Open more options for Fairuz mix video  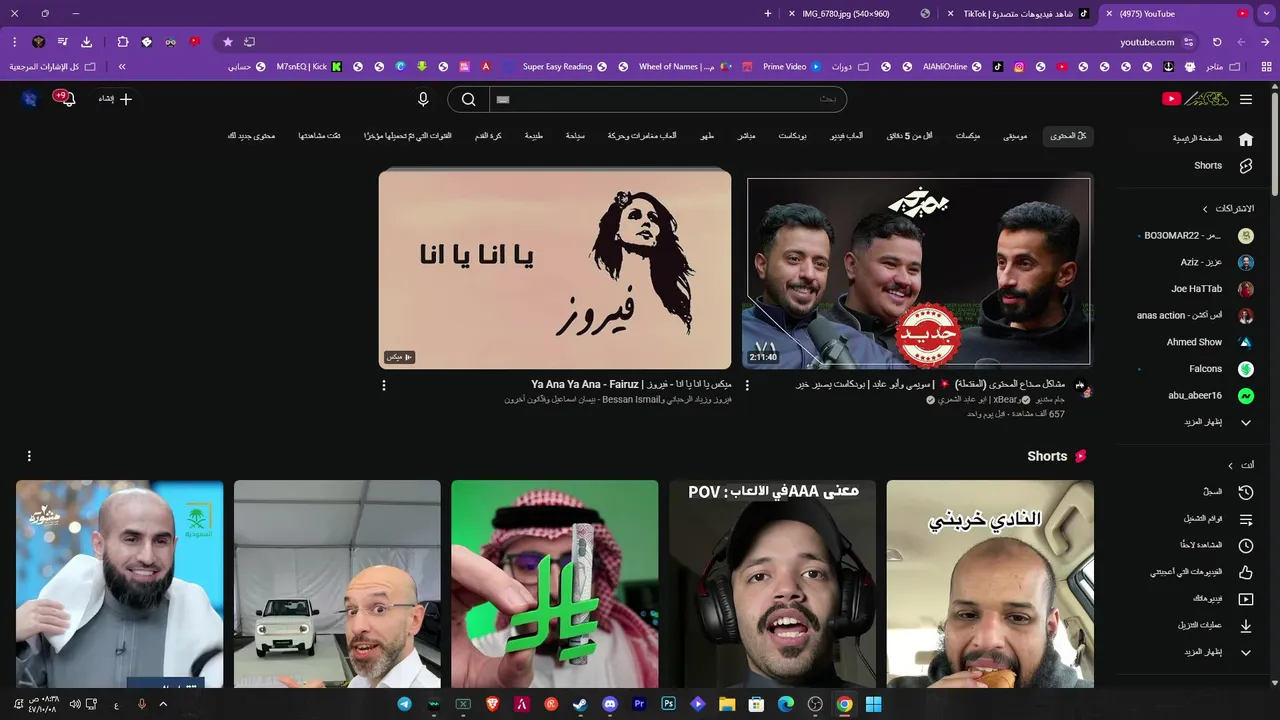(384, 385)
